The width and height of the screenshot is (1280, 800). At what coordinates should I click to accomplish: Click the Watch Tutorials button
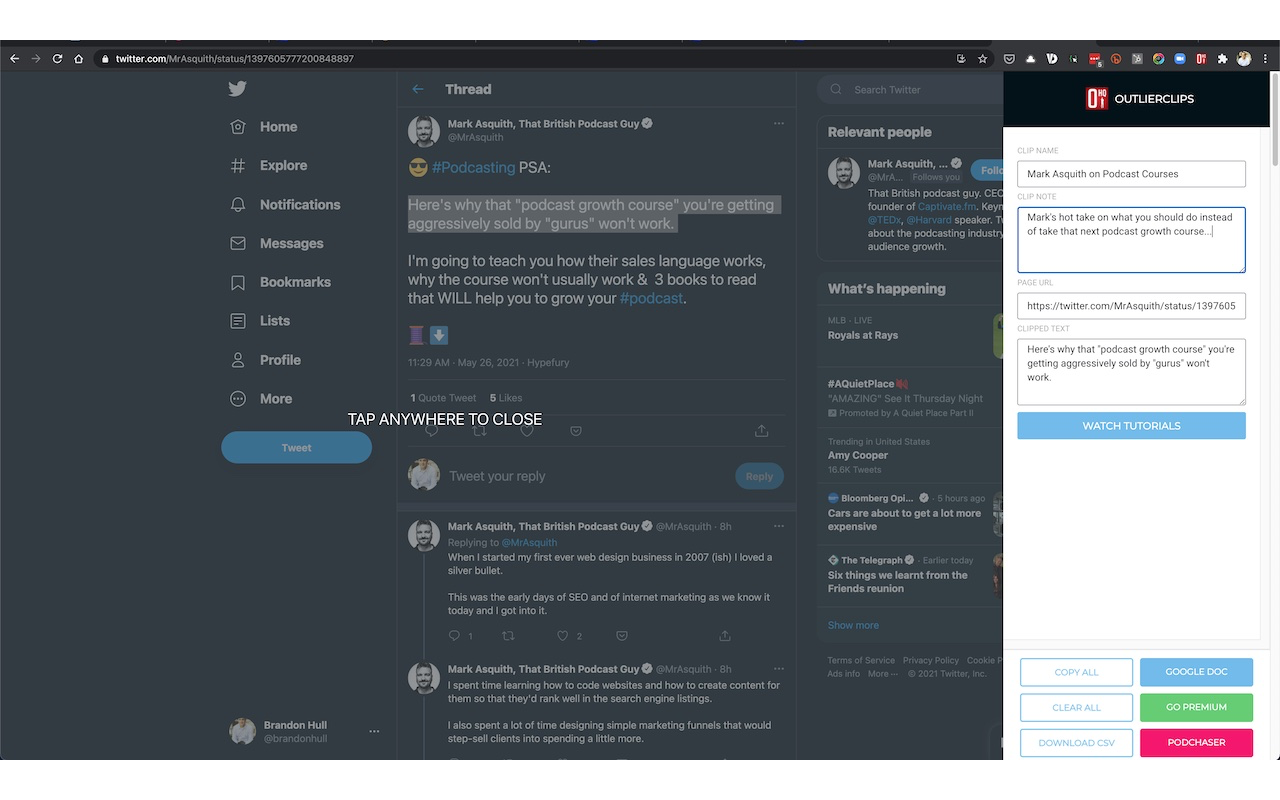click(x=1131, y=426)
